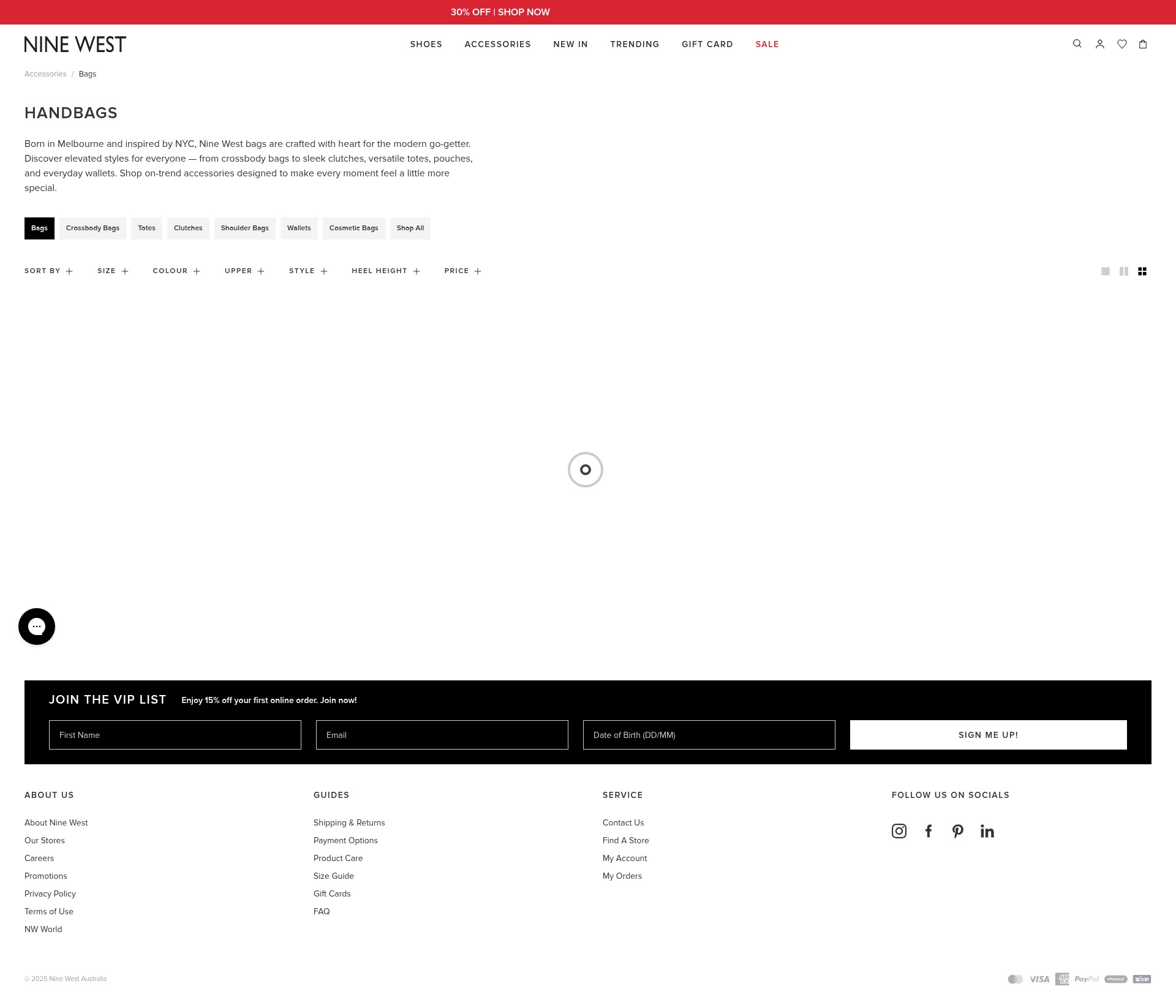Expand the Sort By filter
The width and height of the screenshot is (1176, 1008).
(49, 271)
